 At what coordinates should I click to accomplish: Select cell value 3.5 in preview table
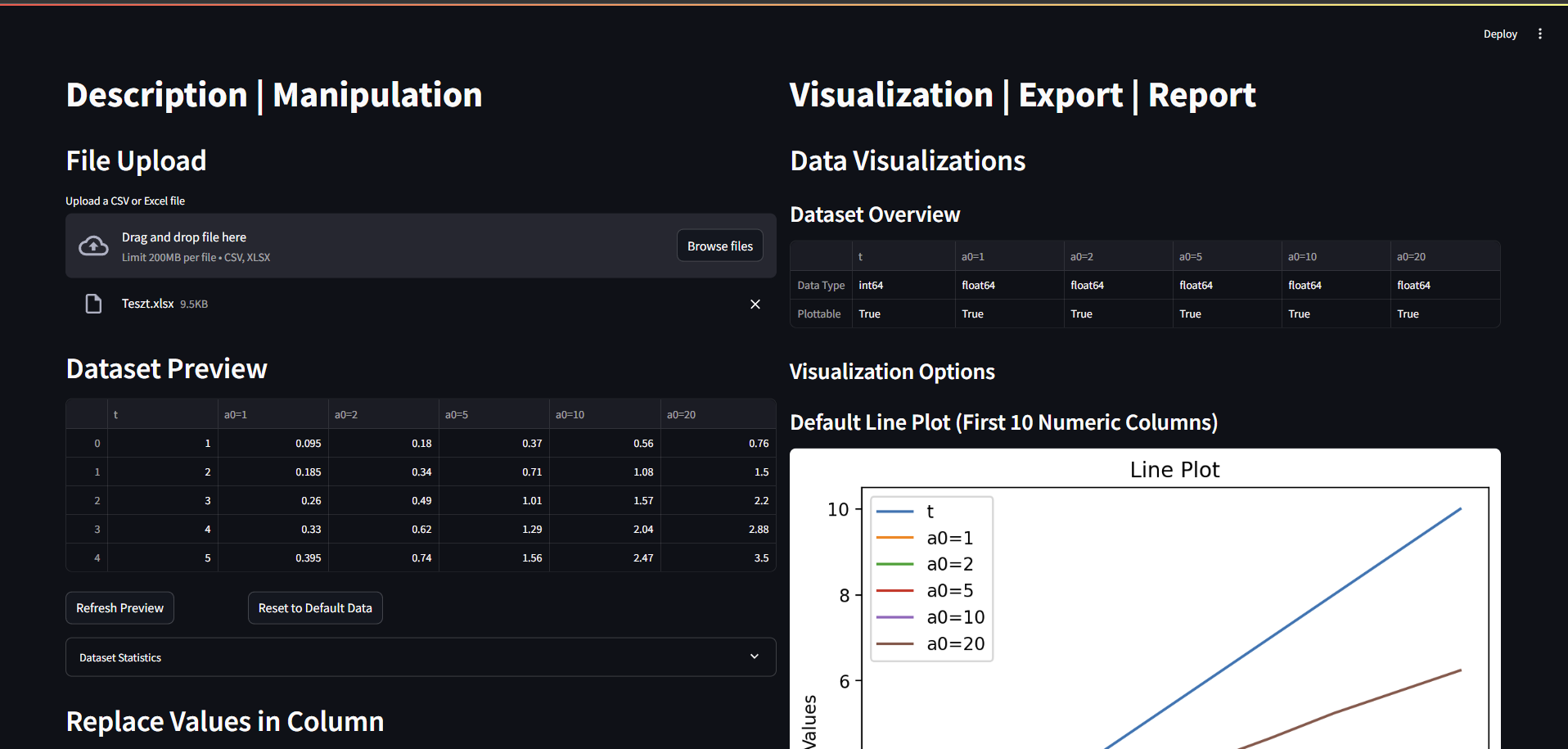pos(718,557)
